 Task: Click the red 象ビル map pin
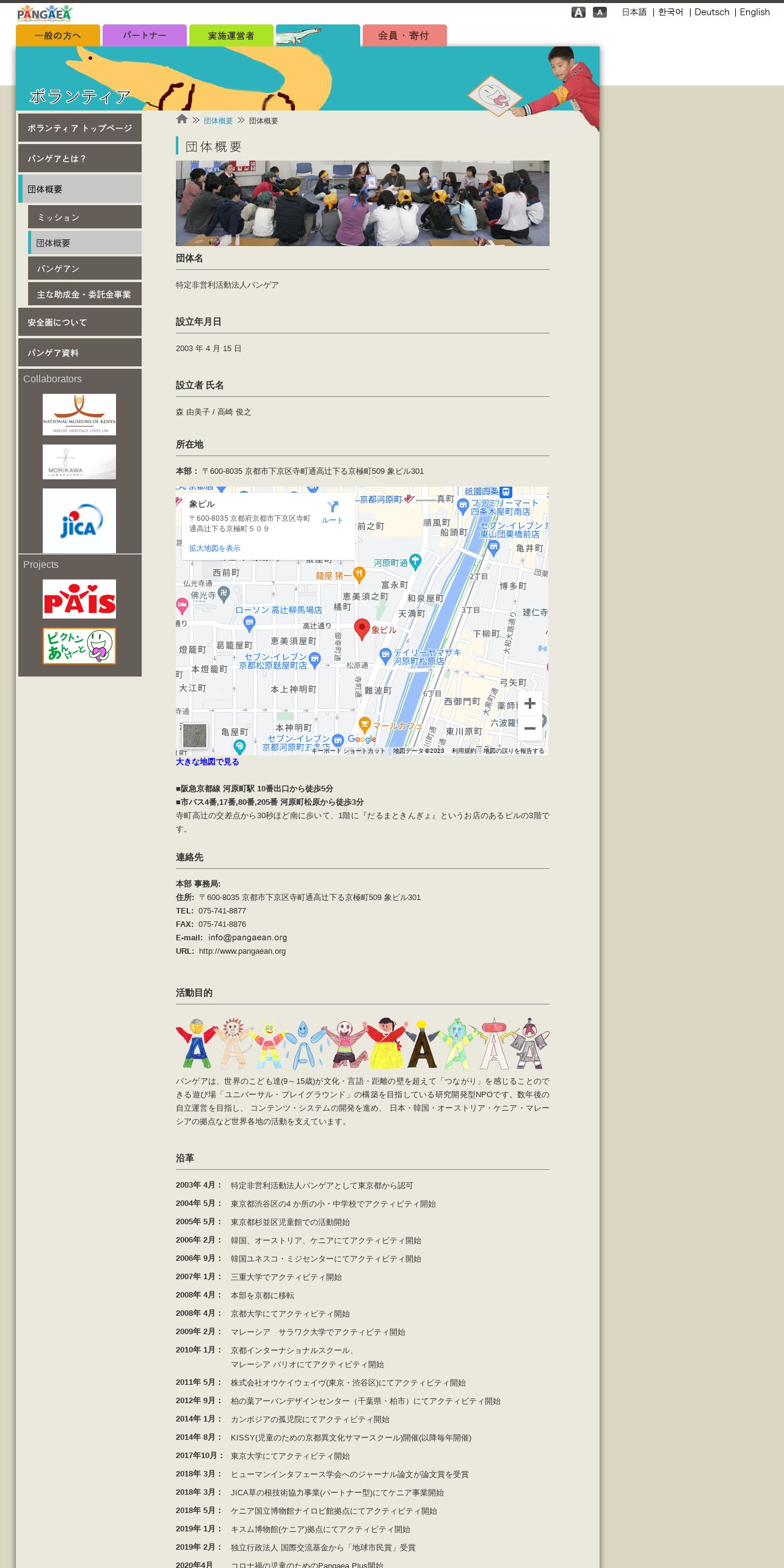362,629
